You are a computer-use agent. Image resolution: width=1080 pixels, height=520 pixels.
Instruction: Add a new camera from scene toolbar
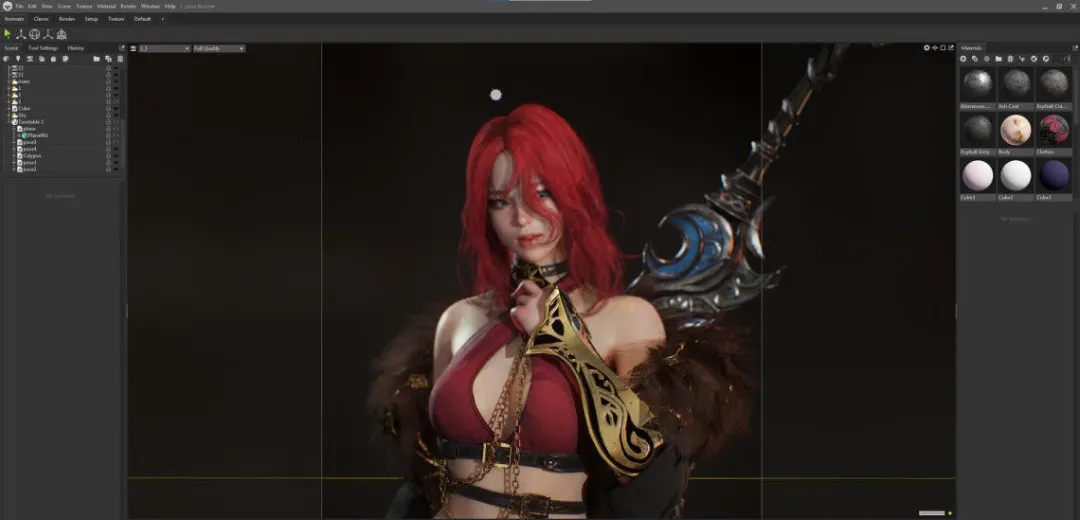click(x=30, y=59)
